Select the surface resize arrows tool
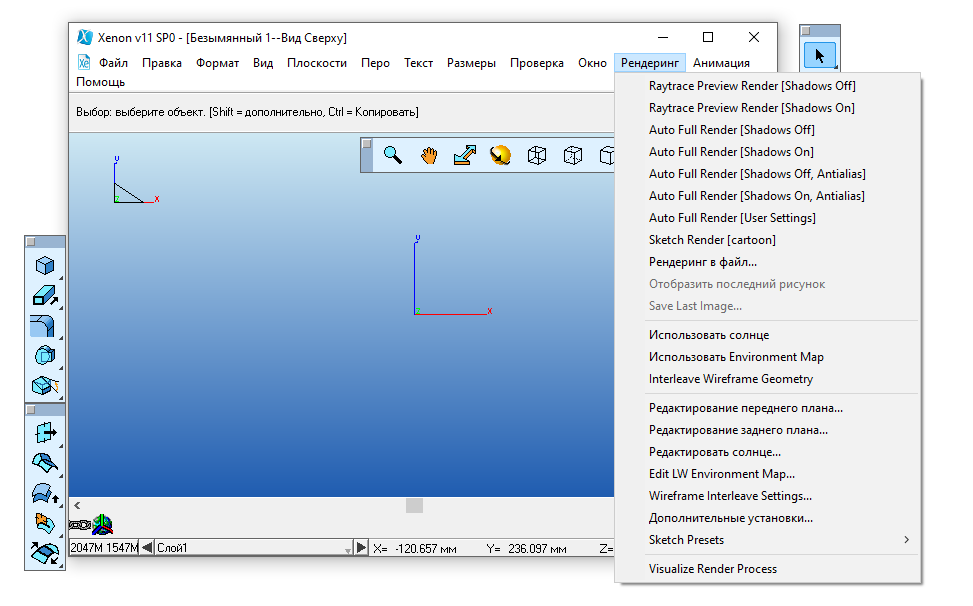Screen dimensions: 973x606 pos(45,553)
